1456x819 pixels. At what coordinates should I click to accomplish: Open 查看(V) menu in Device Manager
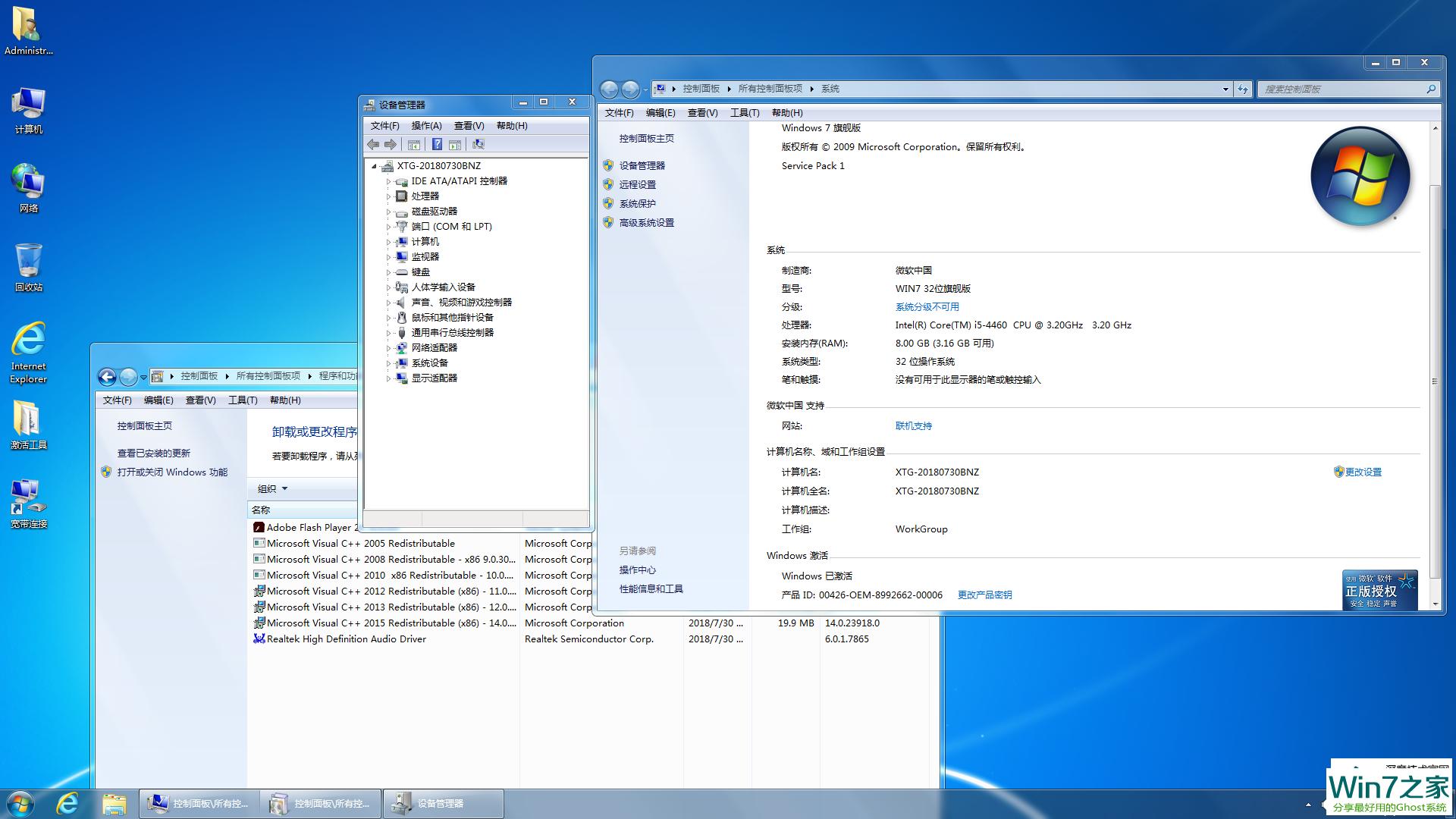(x=469, y=126)
